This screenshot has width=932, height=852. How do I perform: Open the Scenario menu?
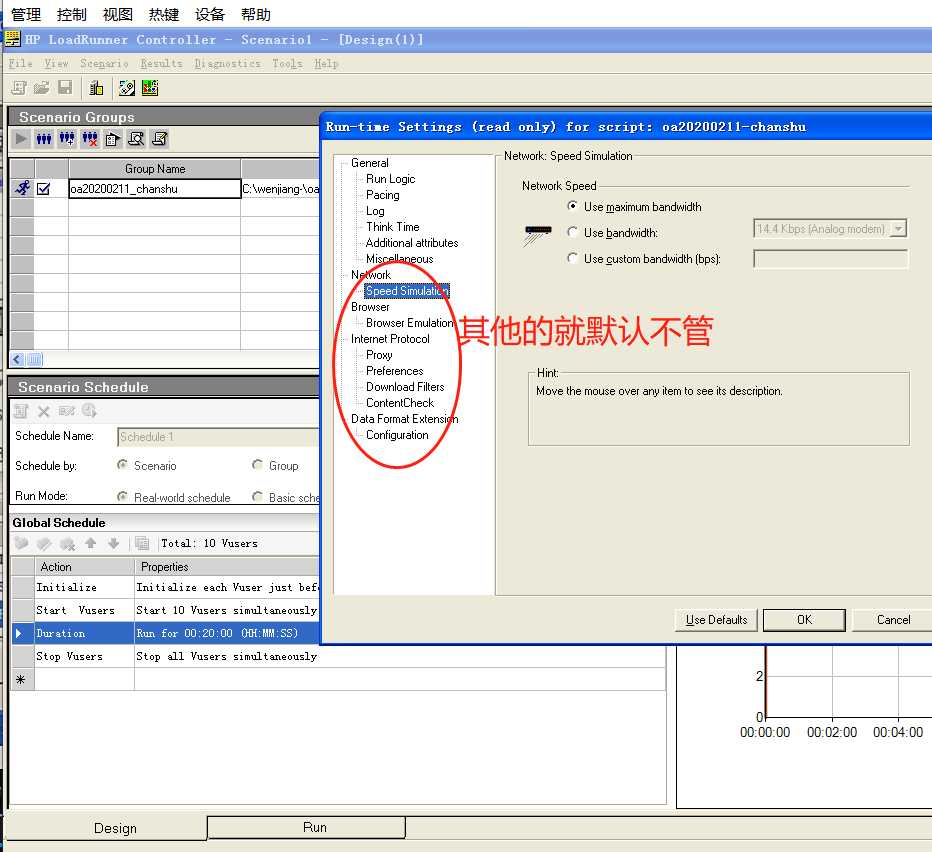click(104, 63)
